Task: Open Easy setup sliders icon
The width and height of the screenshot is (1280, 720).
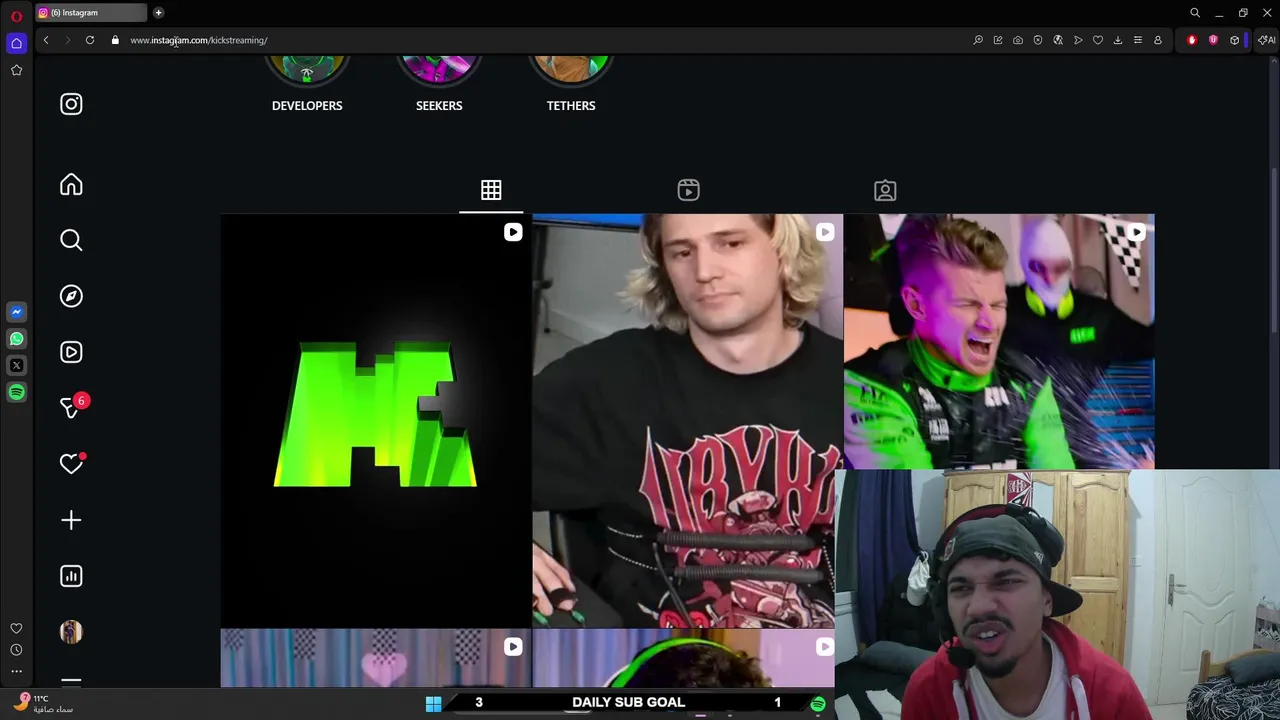Action: [x=1138, y=40]
